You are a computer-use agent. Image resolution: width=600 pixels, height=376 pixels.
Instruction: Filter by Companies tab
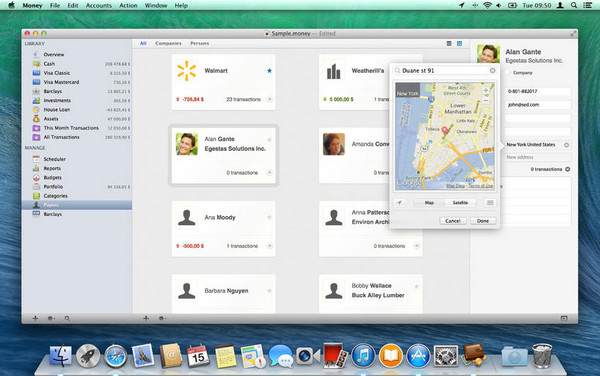168,44
